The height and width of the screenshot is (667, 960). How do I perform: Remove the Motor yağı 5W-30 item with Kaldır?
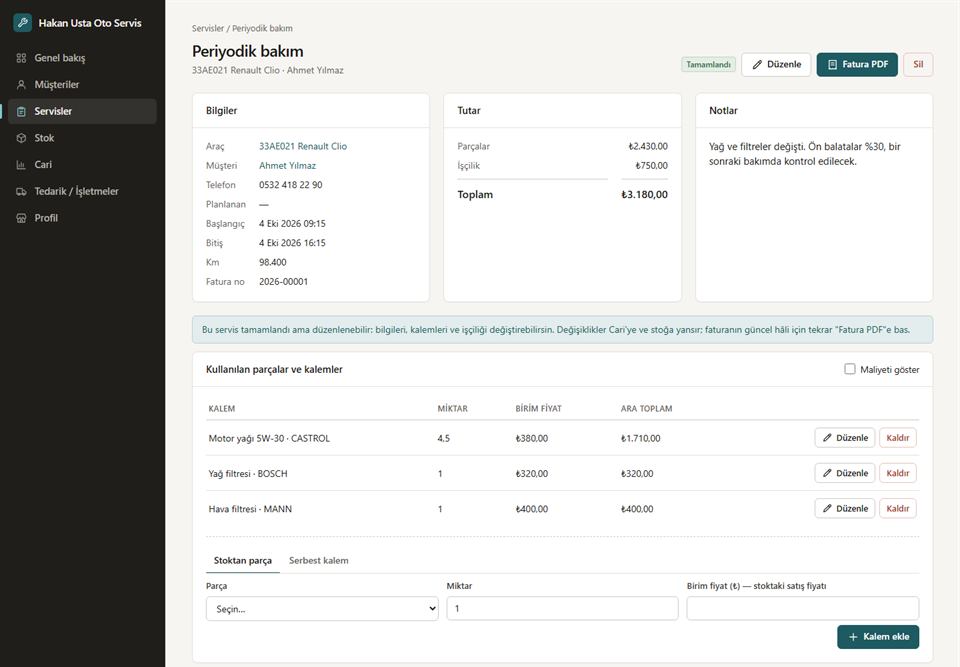point(898,438)
